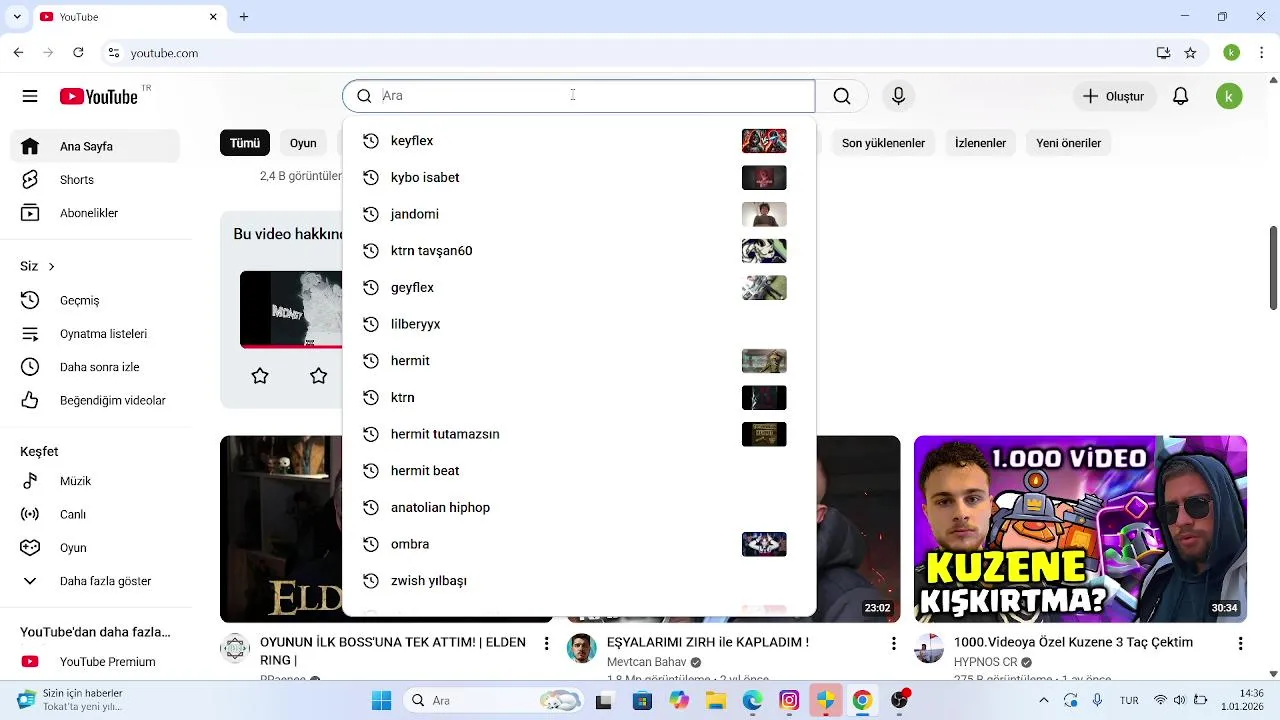Open Canlı in Keşfet section

(96, 514)
